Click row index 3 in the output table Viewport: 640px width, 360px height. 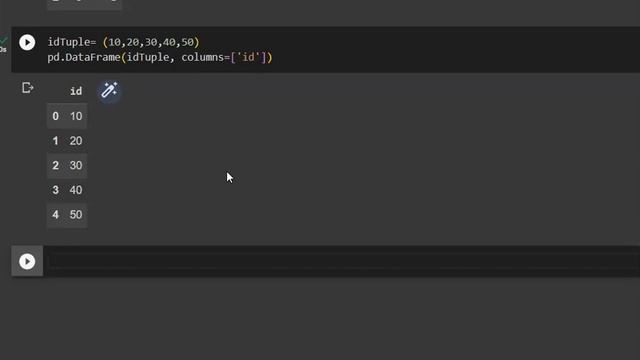[56, 190]
